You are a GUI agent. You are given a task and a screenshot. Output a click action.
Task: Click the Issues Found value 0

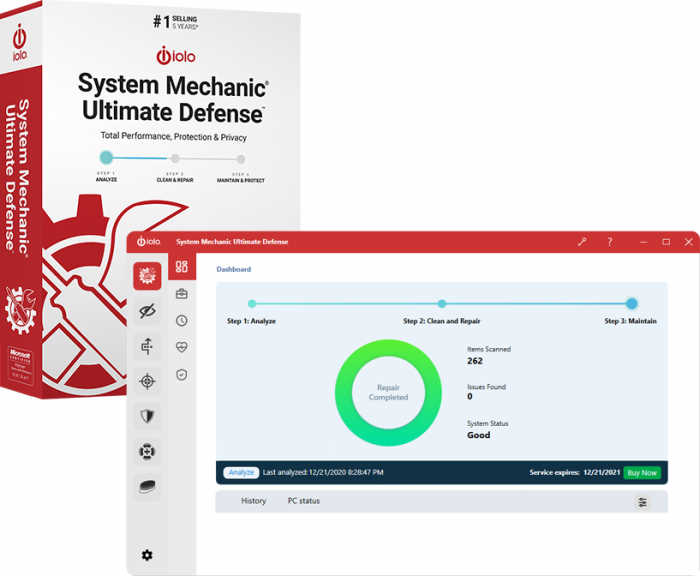click(x=470, y=397)
